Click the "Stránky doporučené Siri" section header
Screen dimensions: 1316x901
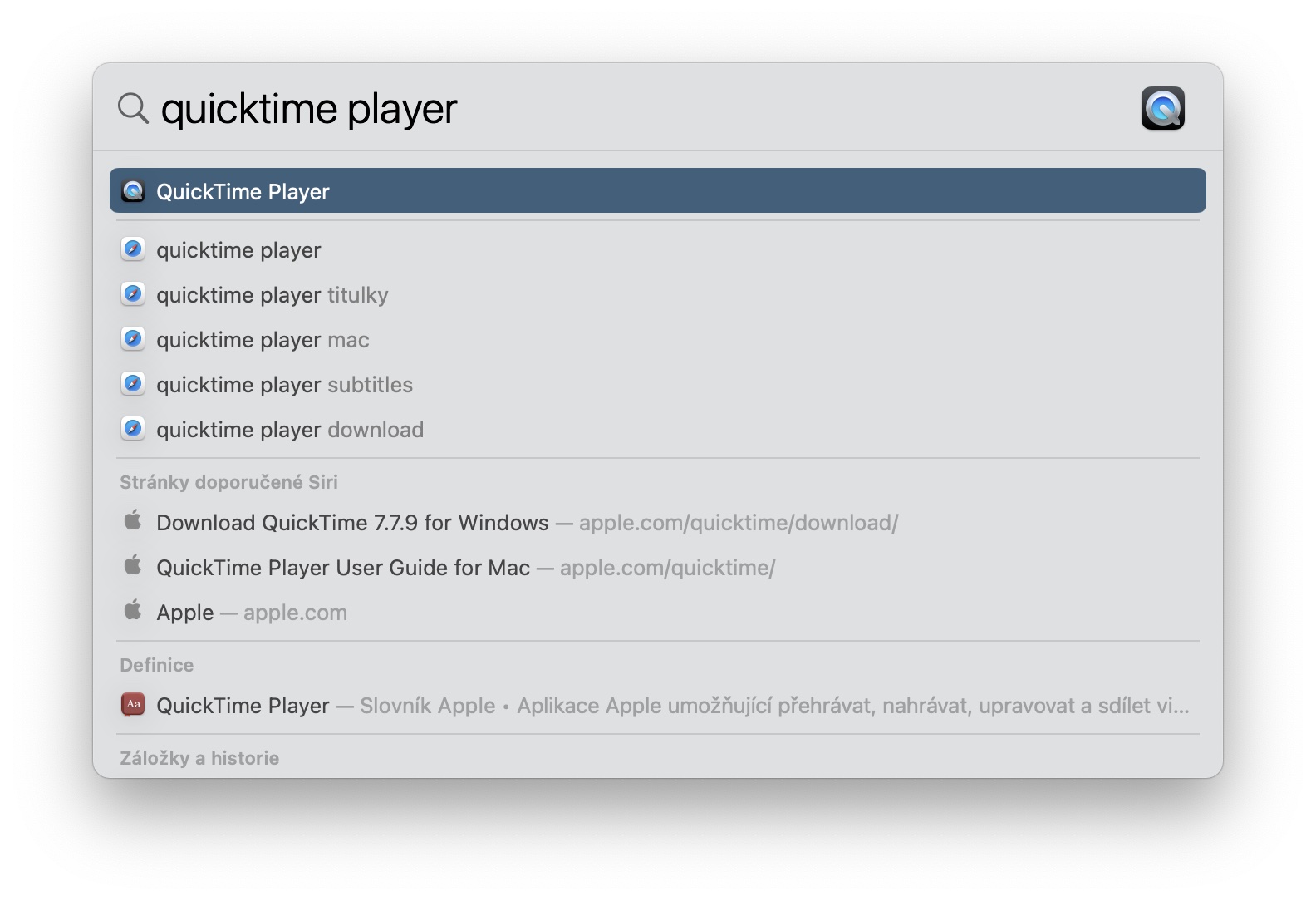click(228, 482)
